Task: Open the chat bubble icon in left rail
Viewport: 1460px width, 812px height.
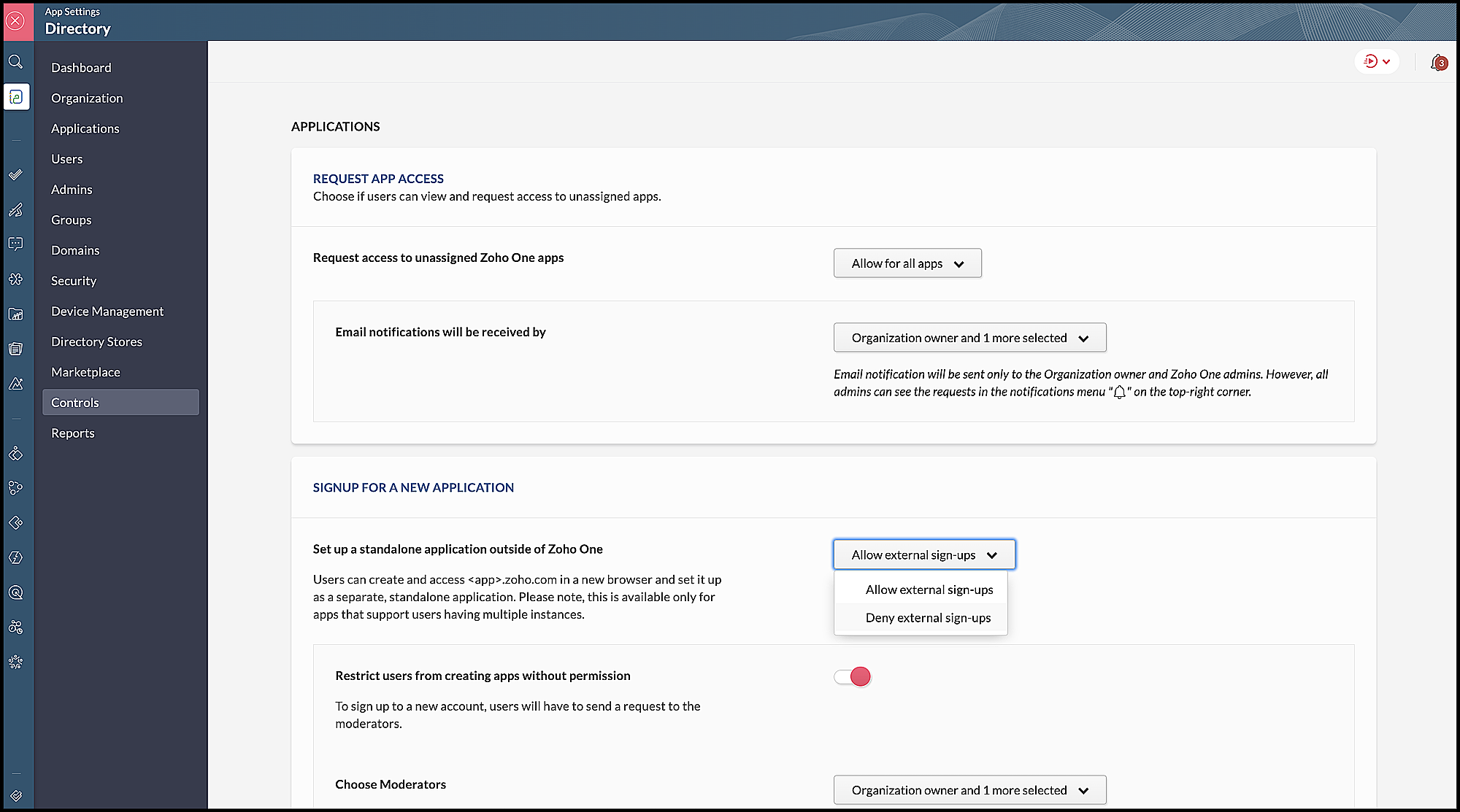Action: 15,244
